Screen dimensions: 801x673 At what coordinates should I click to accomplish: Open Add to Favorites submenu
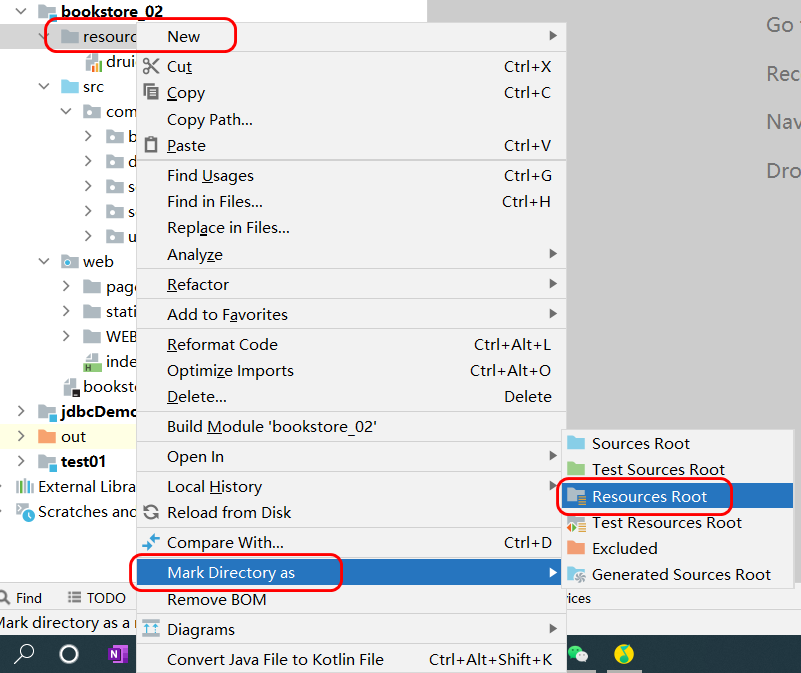pyautogui.click(x=351, y=314)
